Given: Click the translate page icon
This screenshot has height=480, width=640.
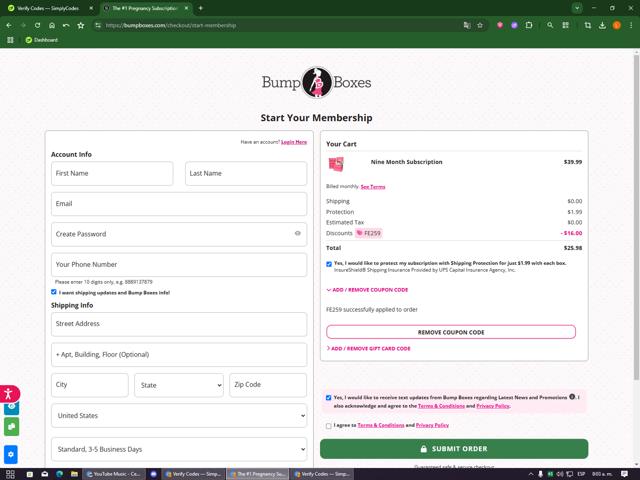Looking at the screenshot, I should [x=467, y=25].
